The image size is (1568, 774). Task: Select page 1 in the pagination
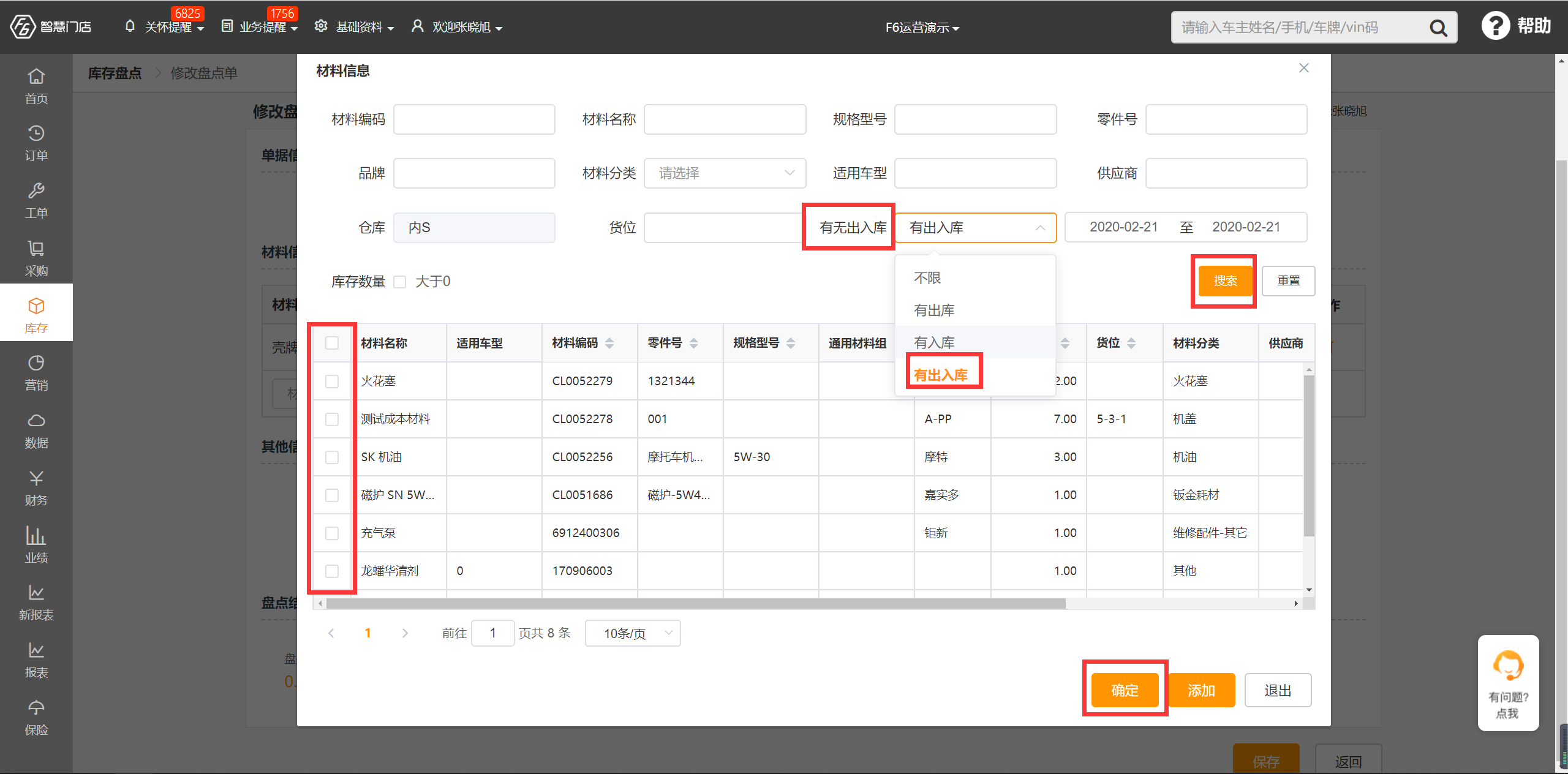point(367,633)
